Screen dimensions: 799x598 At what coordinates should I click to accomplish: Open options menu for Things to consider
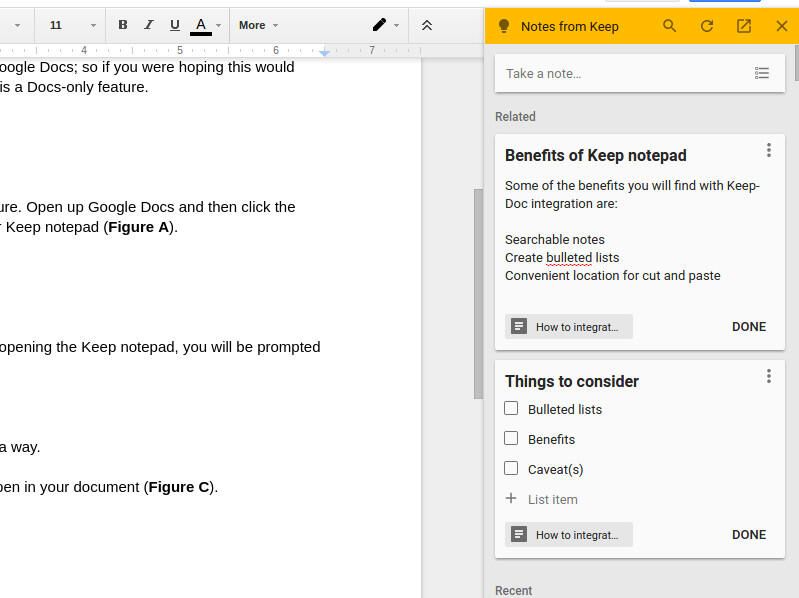(768, 376)
